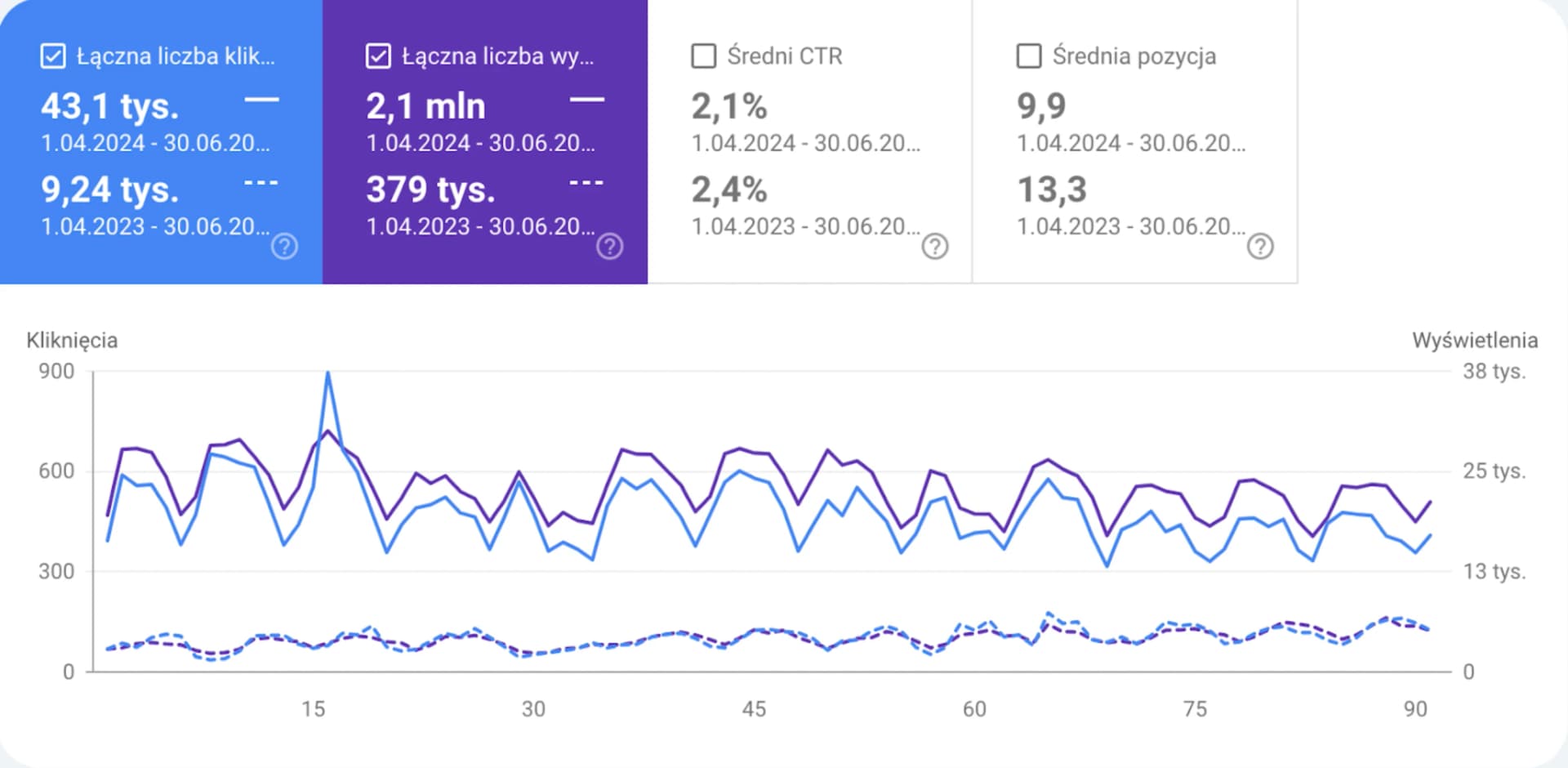The image size is (1568, 768).
Task: Enable the Średnia pozycja checkbox
Action: click(1028, 56)
